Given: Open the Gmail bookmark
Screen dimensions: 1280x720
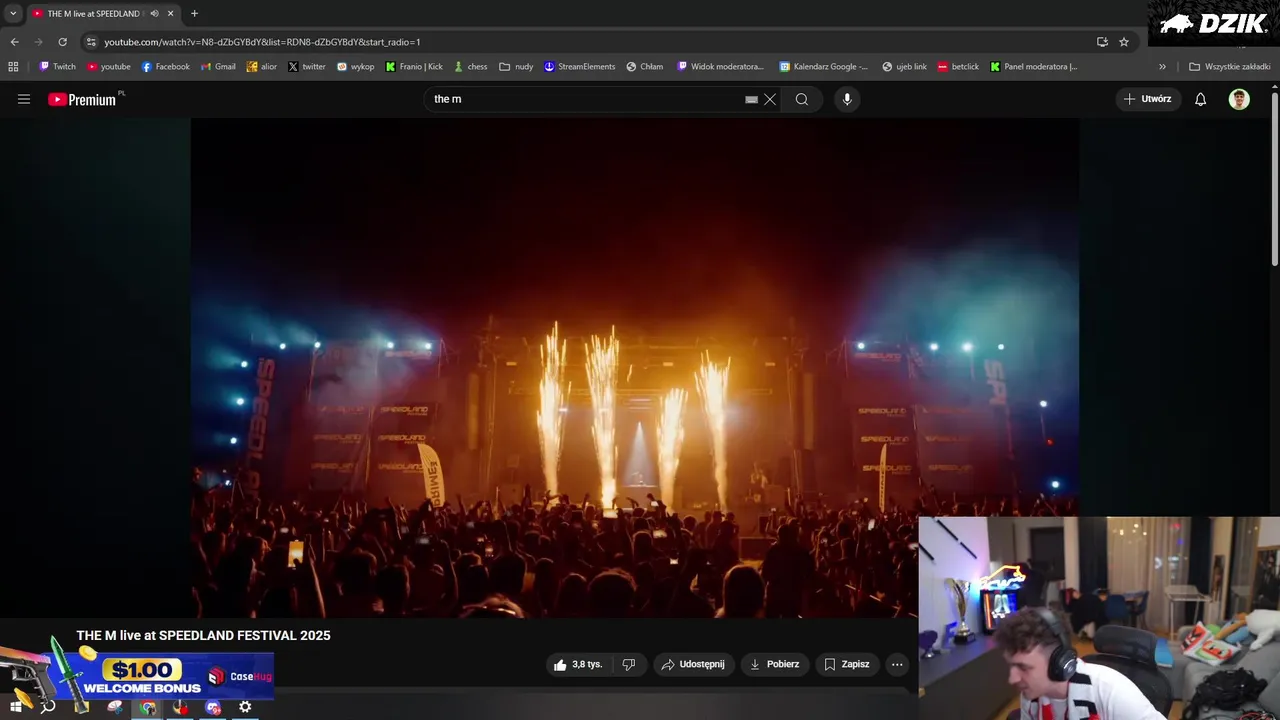Looking at the screenshot, I should 218,67.
